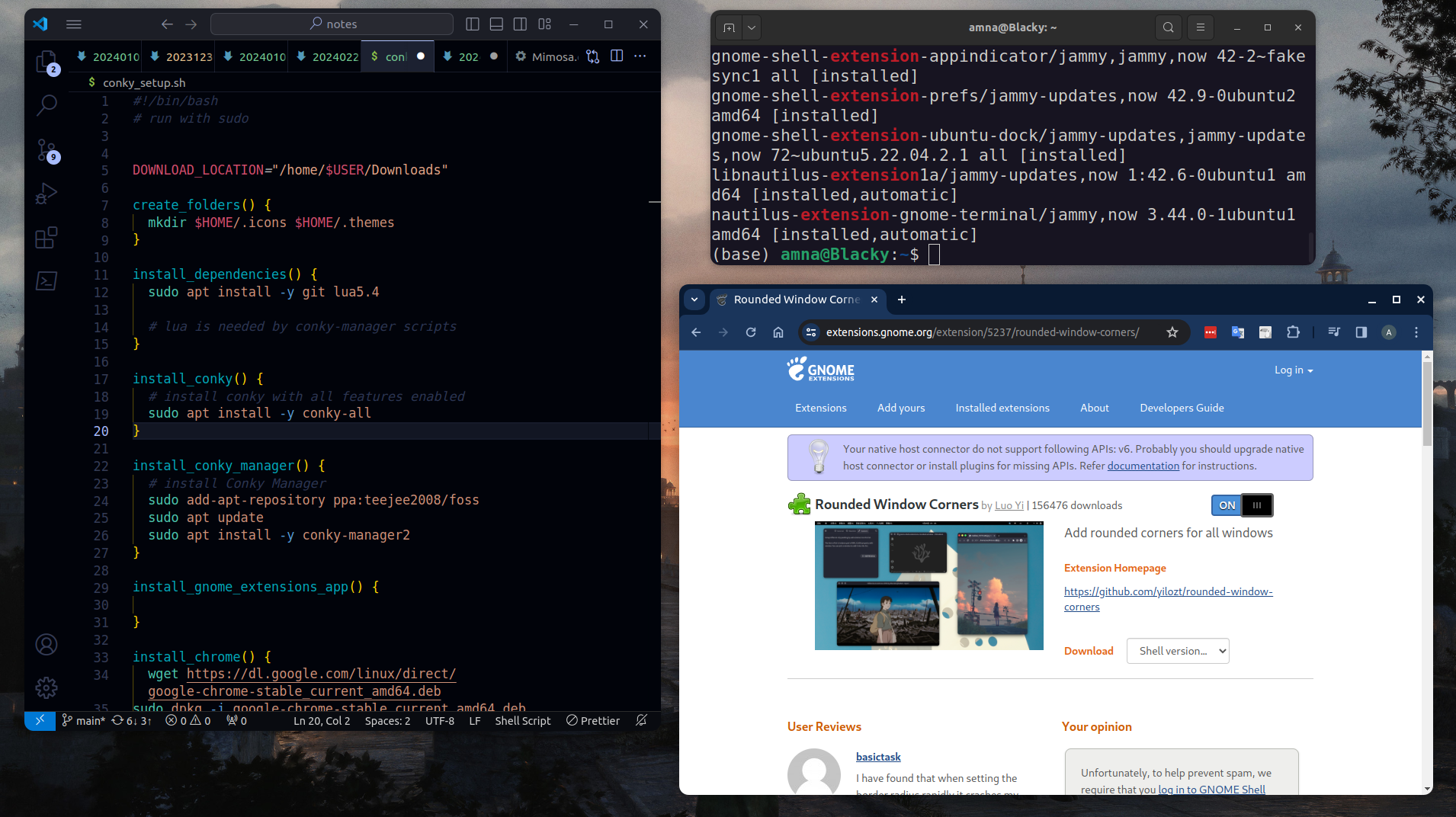The height and width of the screenshot is (817, 1456).
Task: Toggle the bottom panel layout icon
Action: click(496, 24)
